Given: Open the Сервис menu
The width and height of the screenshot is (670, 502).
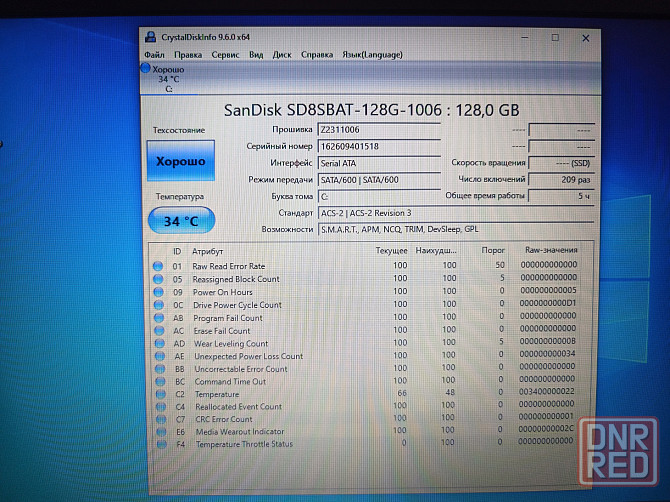Looking at the screenshot, I should coord(225,55).
